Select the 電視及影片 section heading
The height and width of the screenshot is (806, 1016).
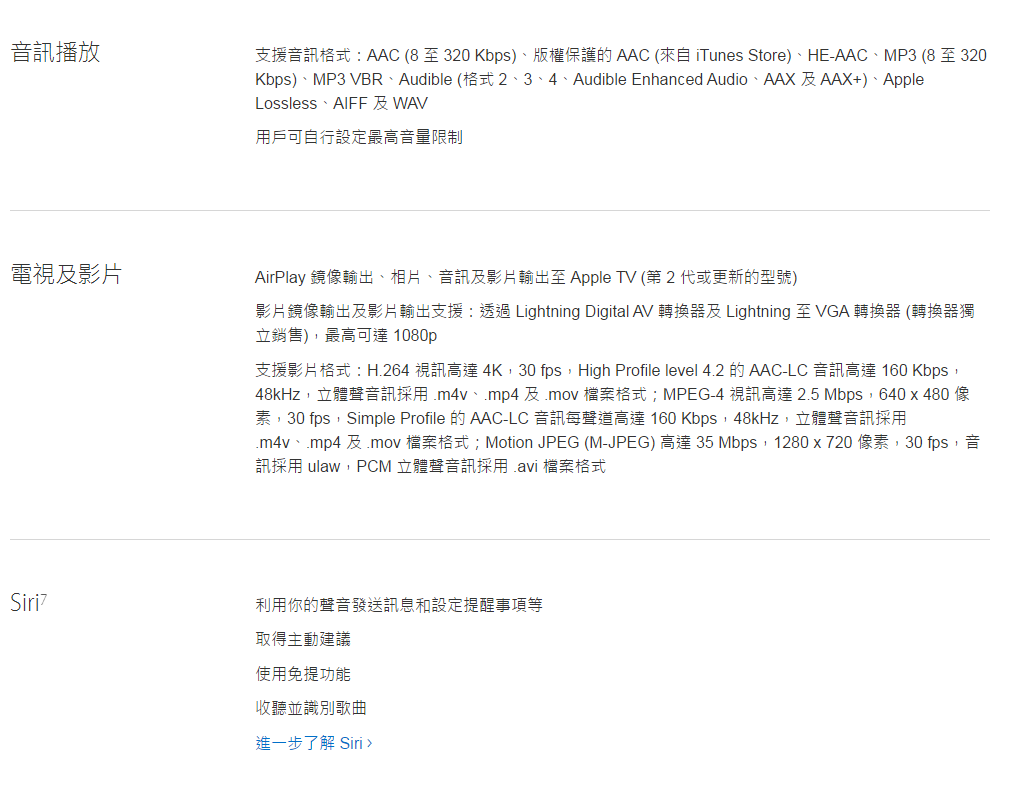point(66,274)
